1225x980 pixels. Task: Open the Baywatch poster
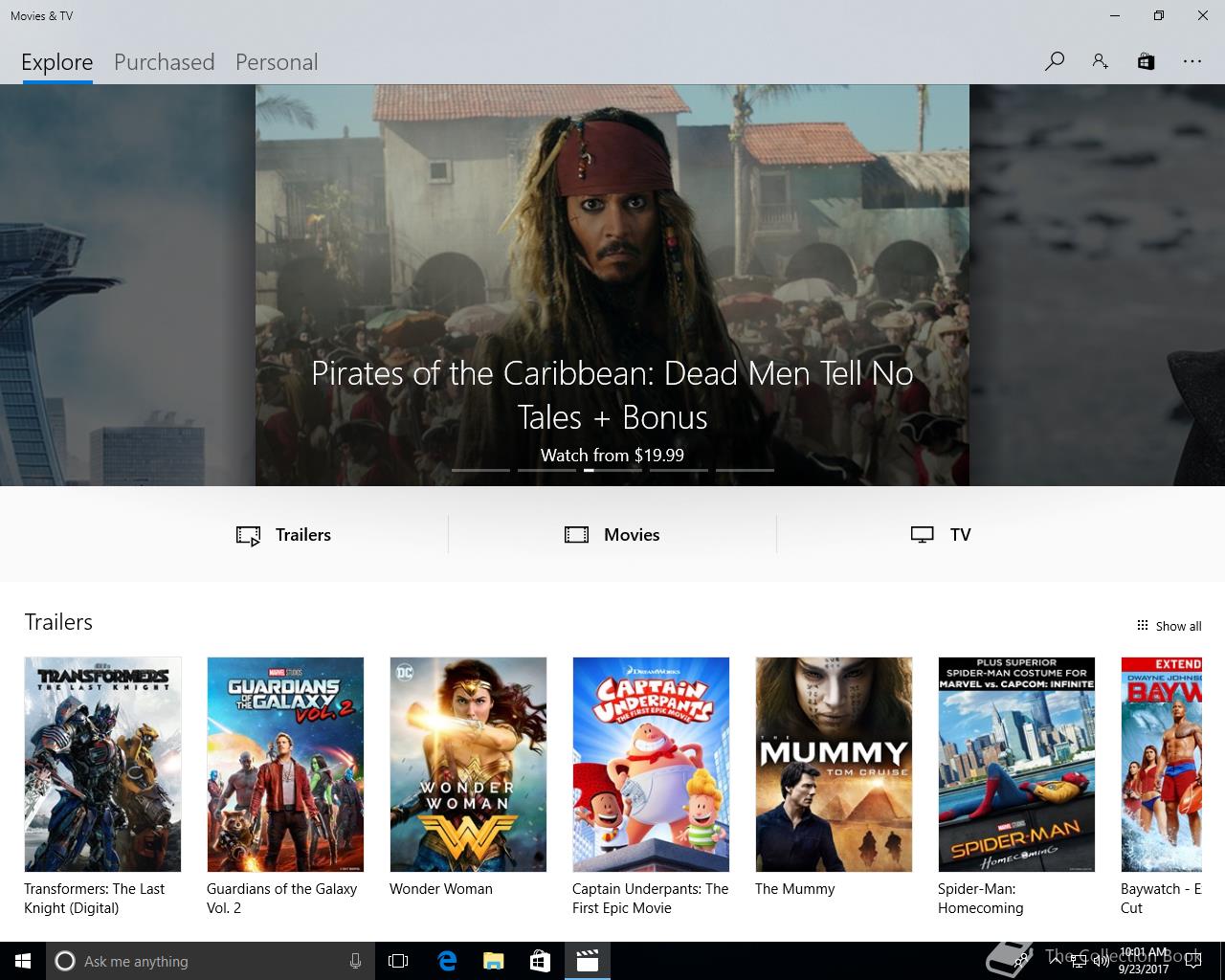point(1161,764)
